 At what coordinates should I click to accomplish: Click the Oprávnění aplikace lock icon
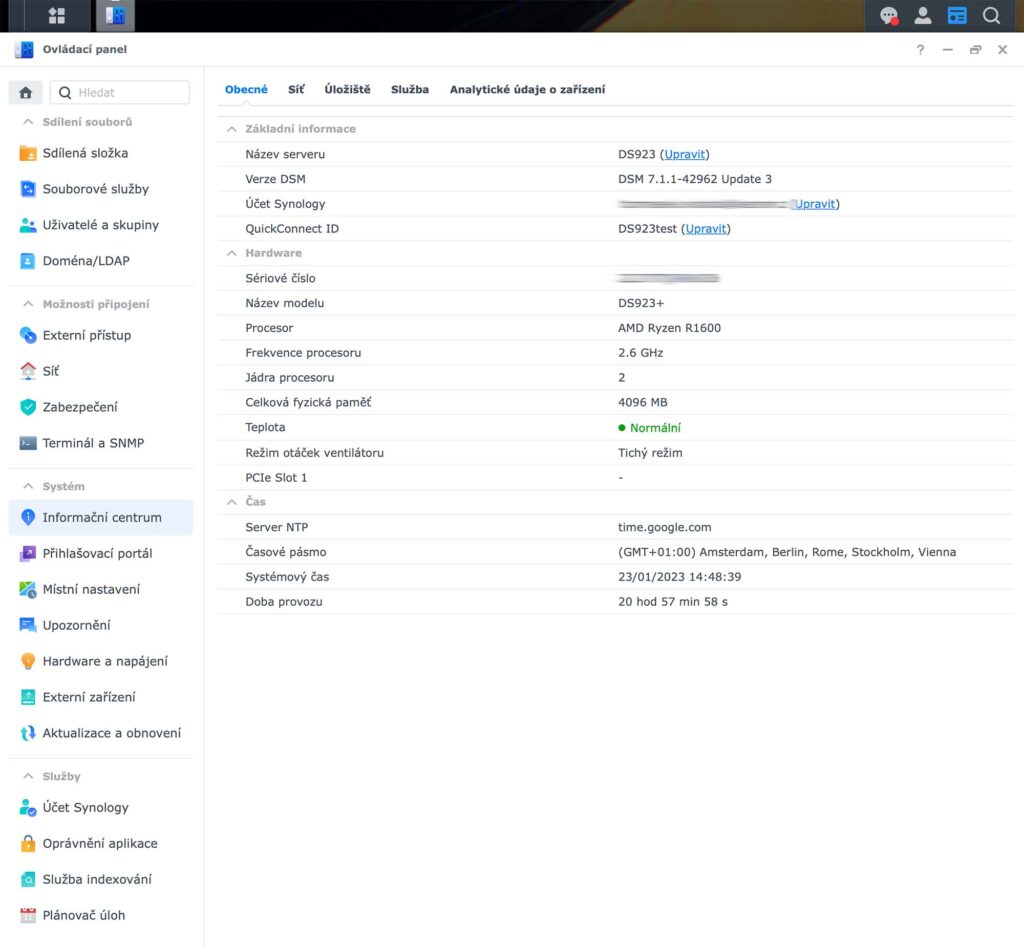[x=27, y=844]
